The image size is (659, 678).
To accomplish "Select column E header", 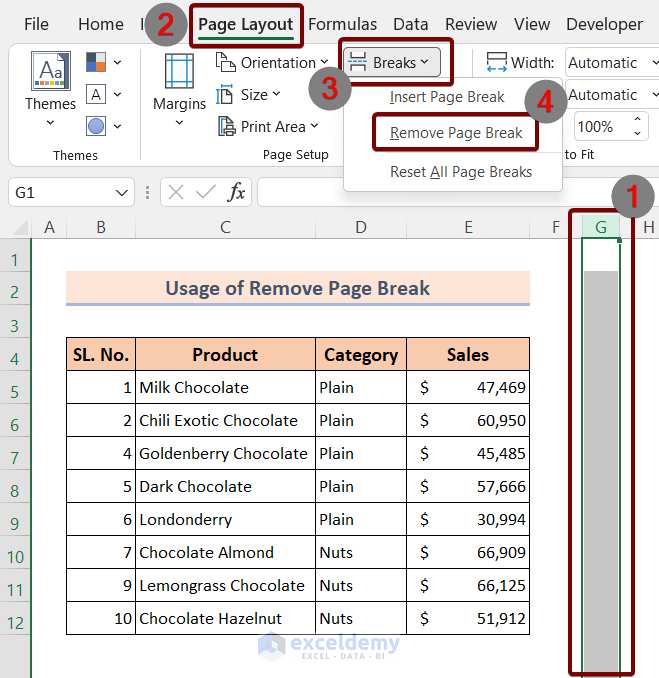I will point(468,227).
